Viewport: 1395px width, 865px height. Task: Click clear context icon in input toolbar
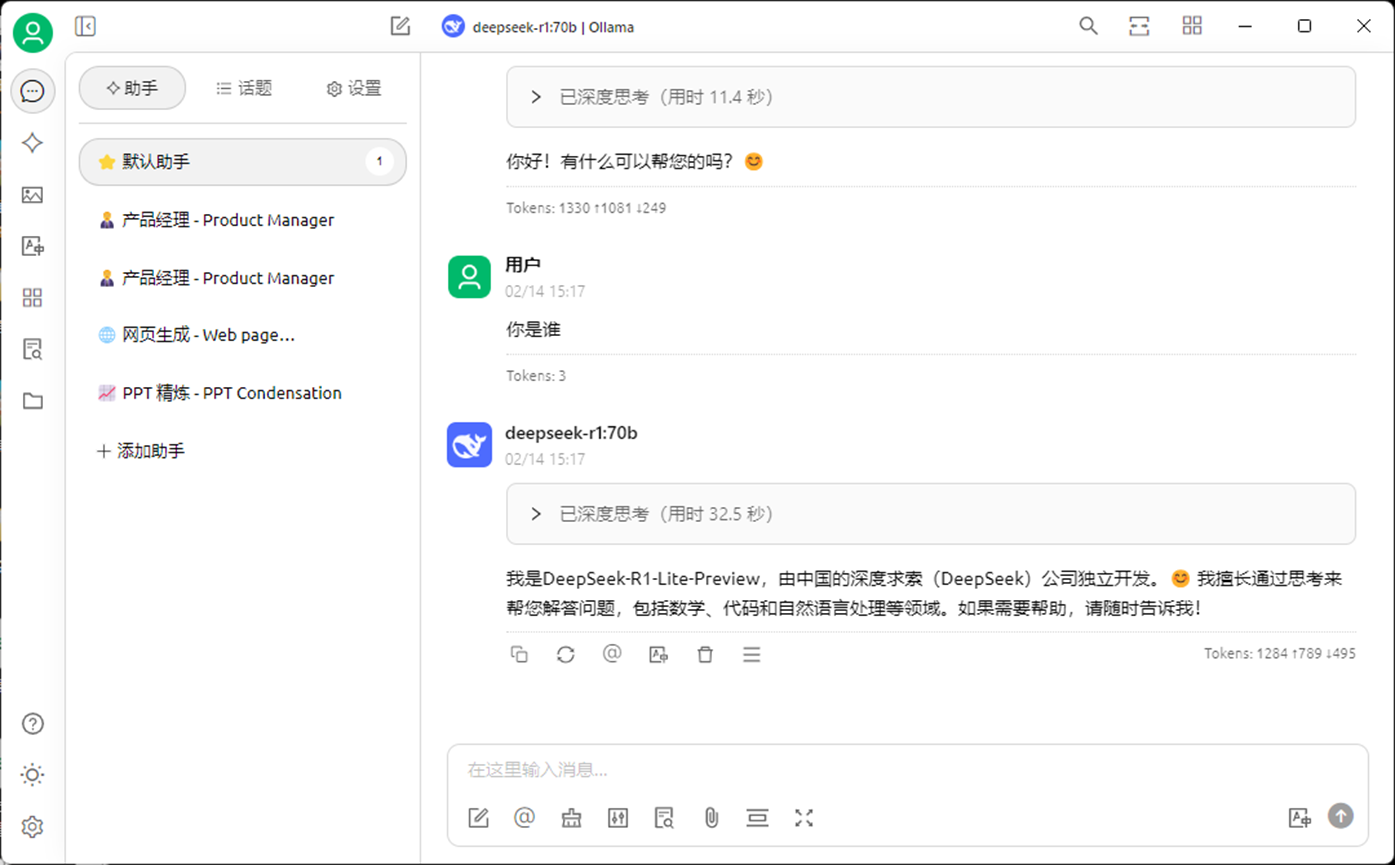click(757, 818)
